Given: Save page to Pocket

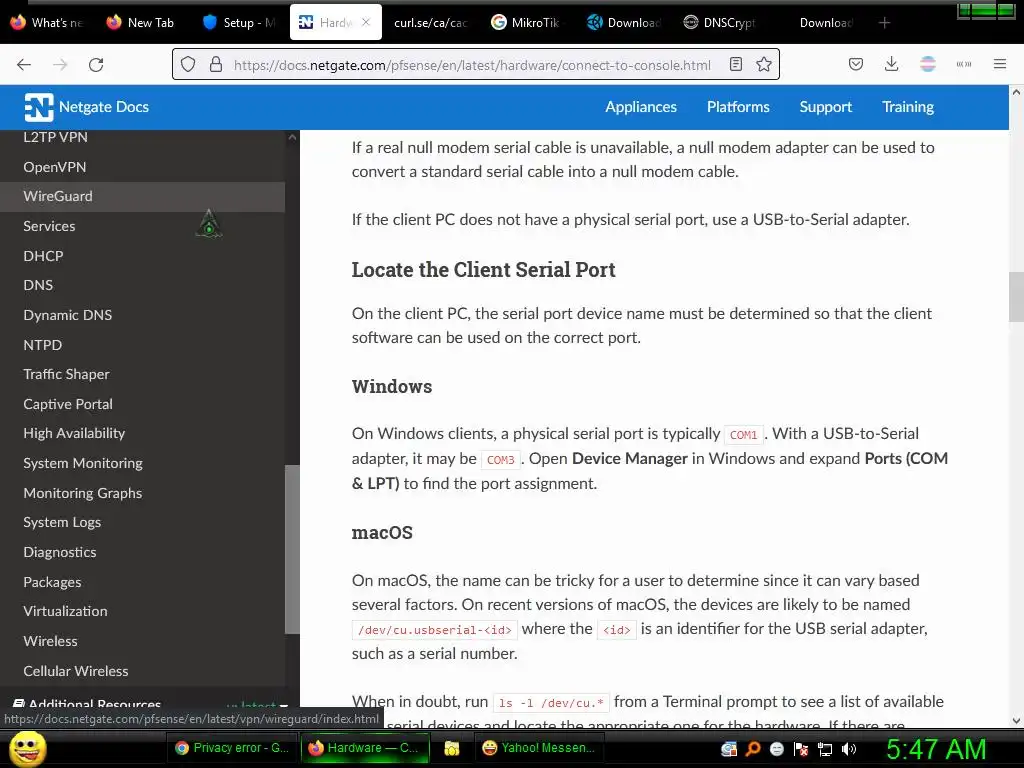Looking at the screenshot, I should pos(856,64).
